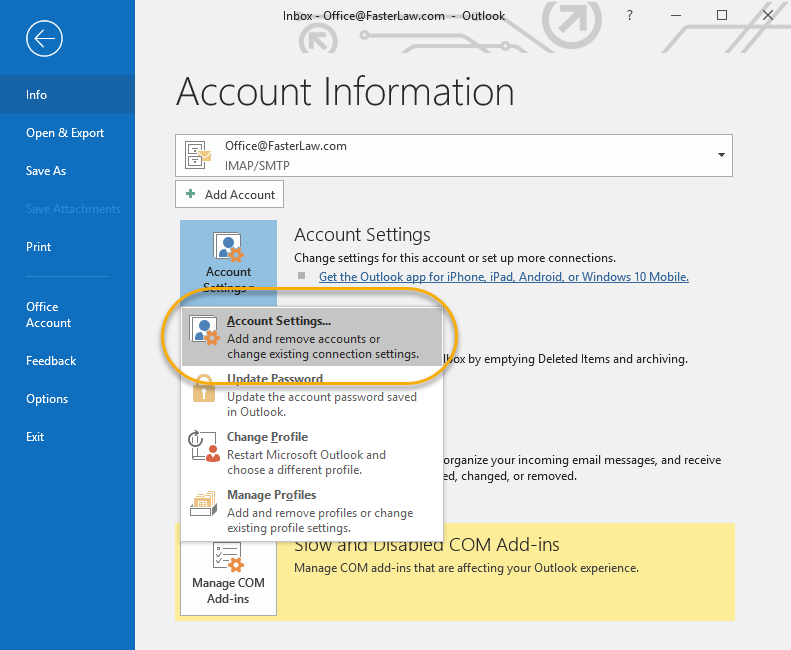
Task: Click the help question mark icon
Action: [630, 15]
